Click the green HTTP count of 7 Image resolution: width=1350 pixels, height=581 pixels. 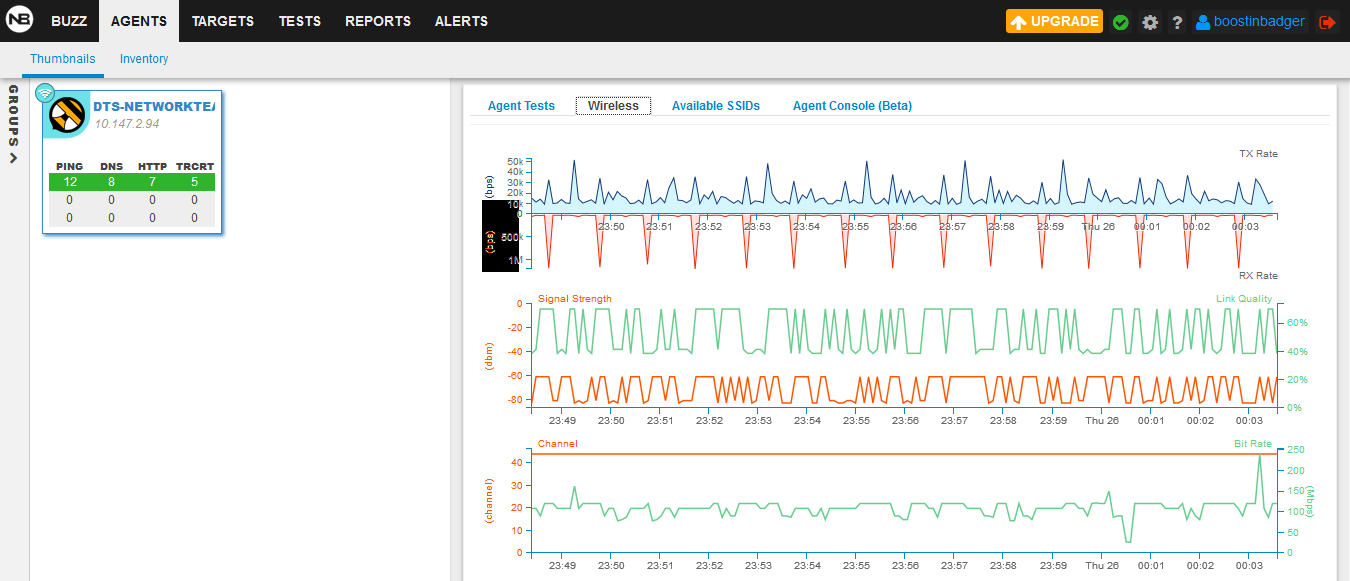tap(152, 181)
